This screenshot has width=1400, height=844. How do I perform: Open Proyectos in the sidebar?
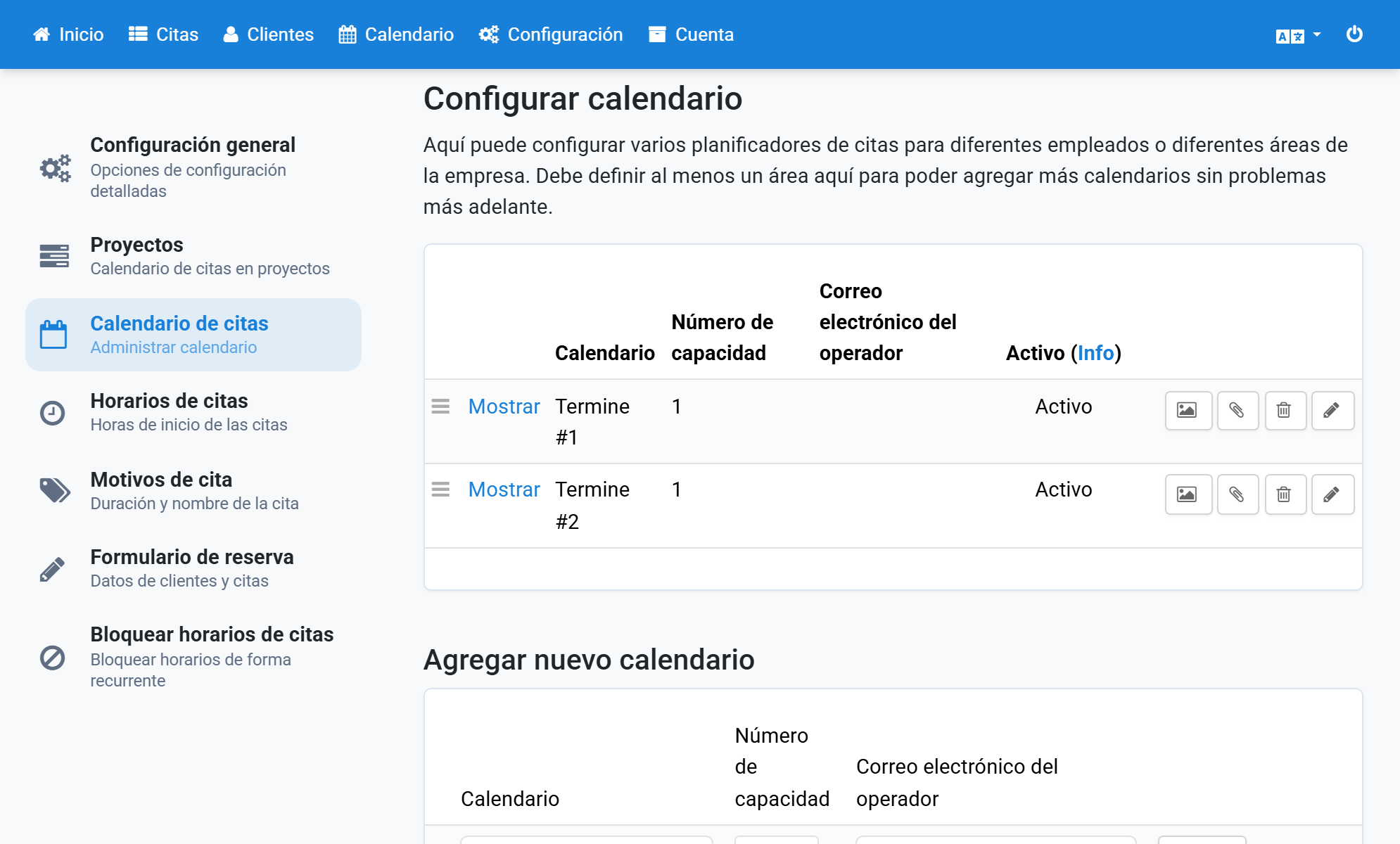pyautogui.click(x=193, y=256)
